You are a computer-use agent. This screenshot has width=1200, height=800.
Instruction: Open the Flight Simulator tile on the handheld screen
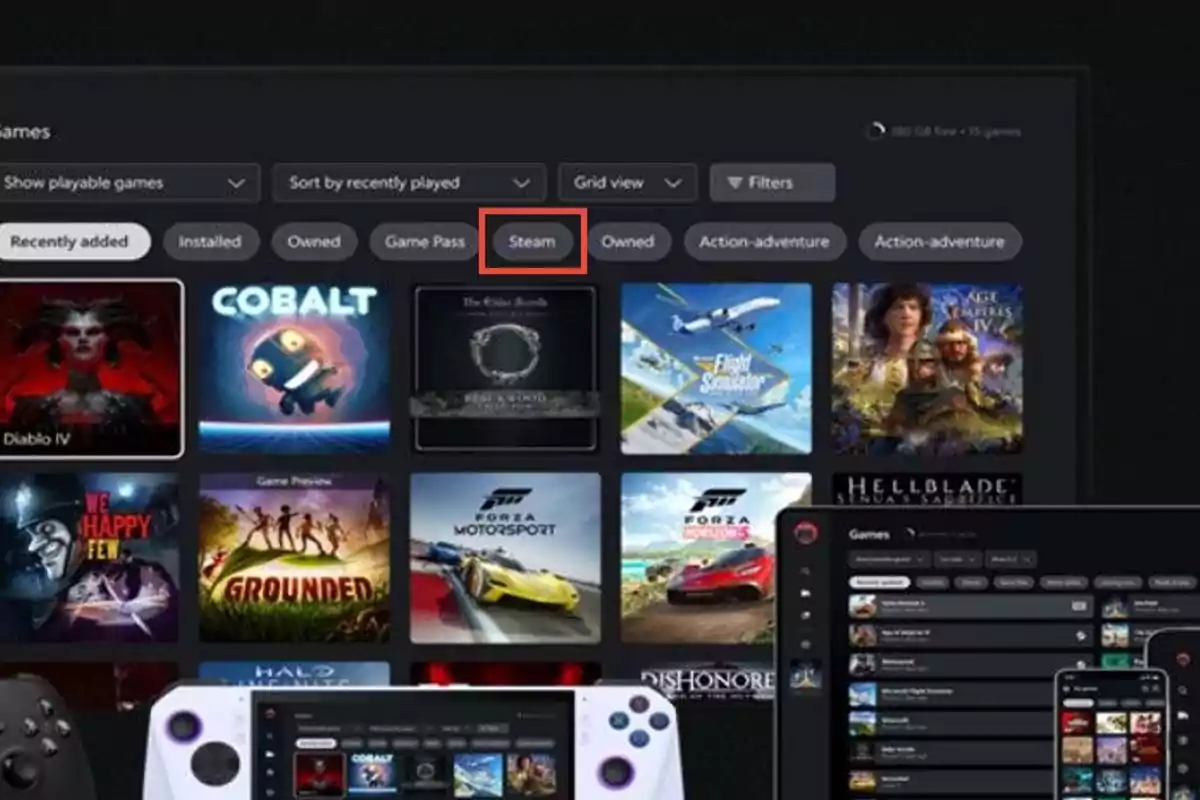click(478, 775)
